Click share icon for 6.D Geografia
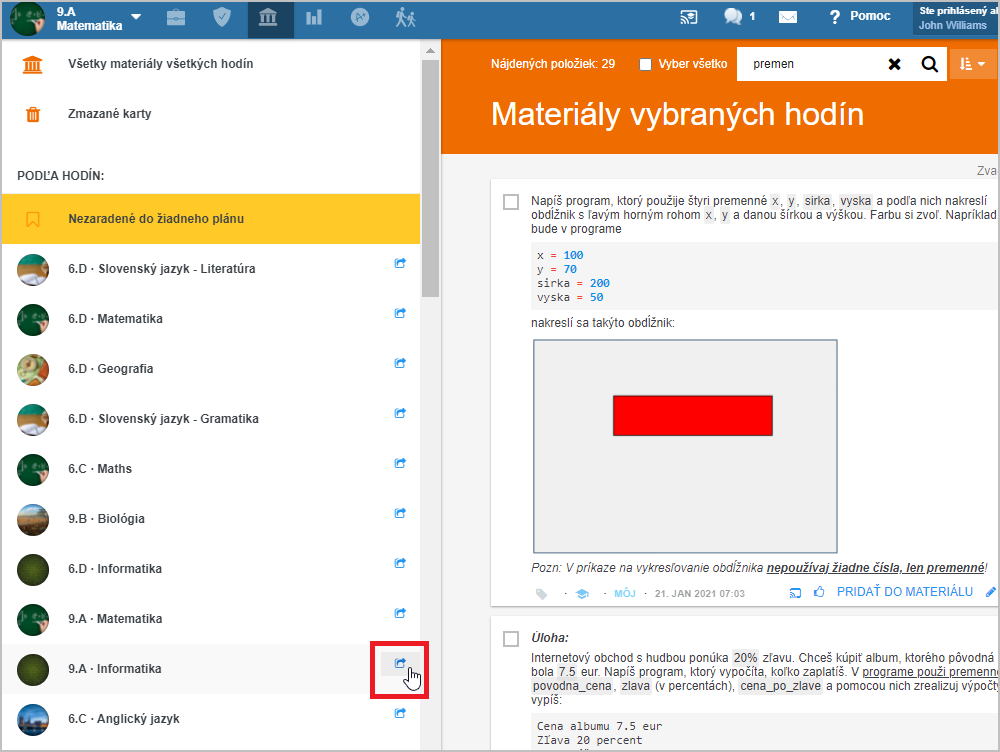The width and height of the screenshot is (1000, 752). (x=400, y=363)
